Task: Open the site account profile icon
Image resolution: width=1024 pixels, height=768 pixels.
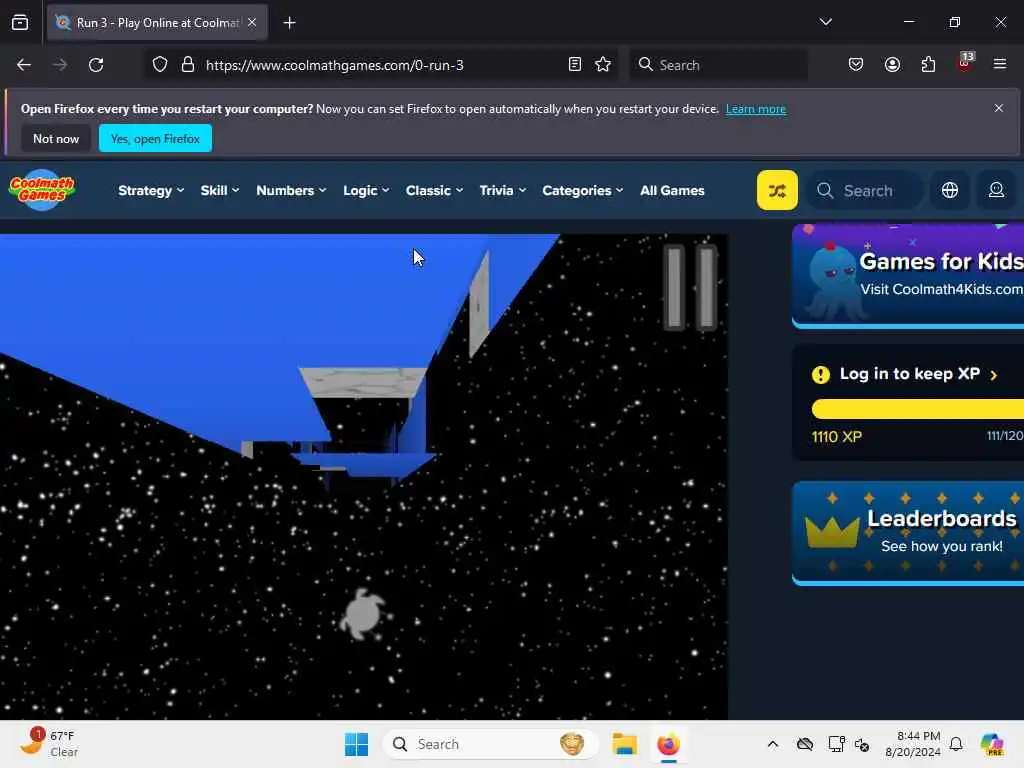Action: 996,190
